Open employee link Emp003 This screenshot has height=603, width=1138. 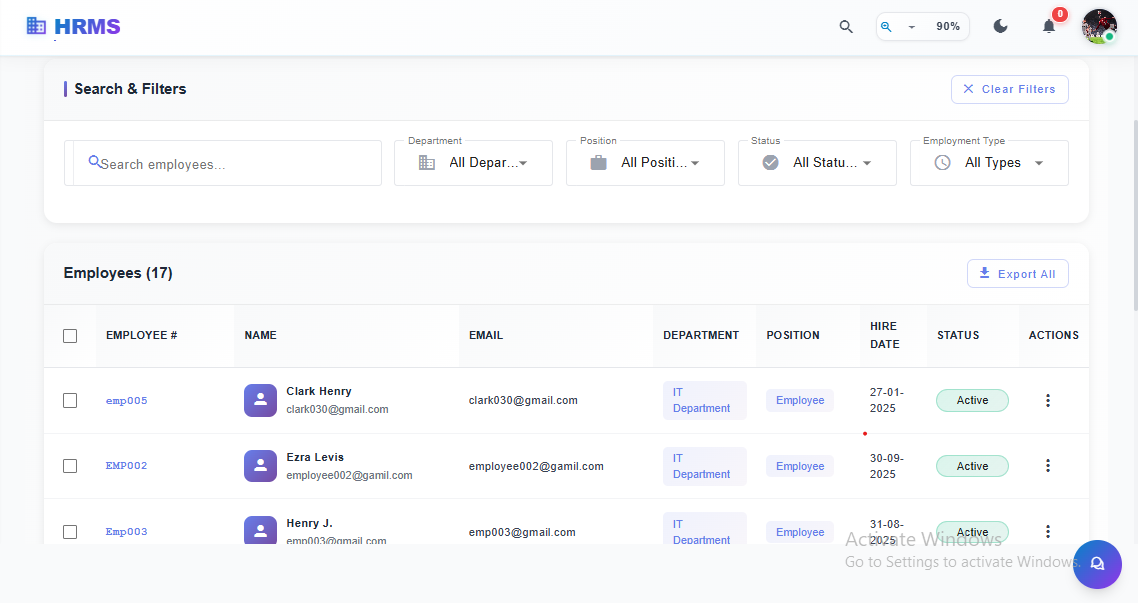click(126, 532)
